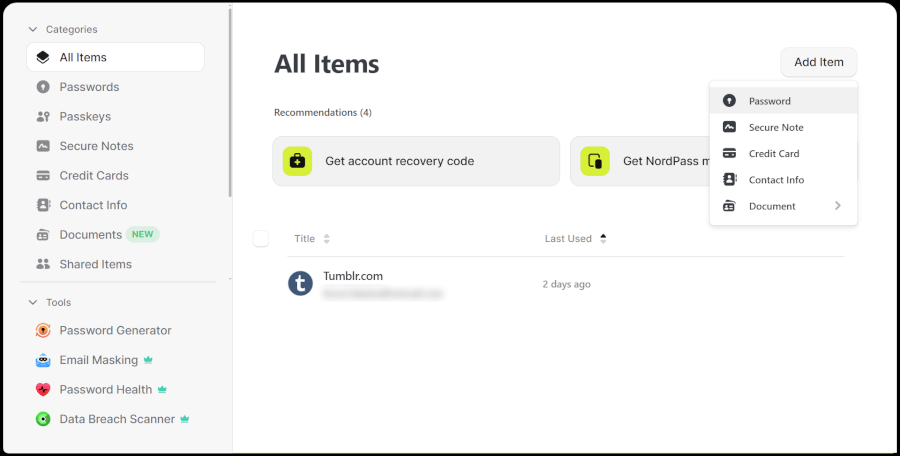Viewport: 900px width, 456px height.
Task: Tick the select-all checkbox beside Title
Action: [261, 238]
